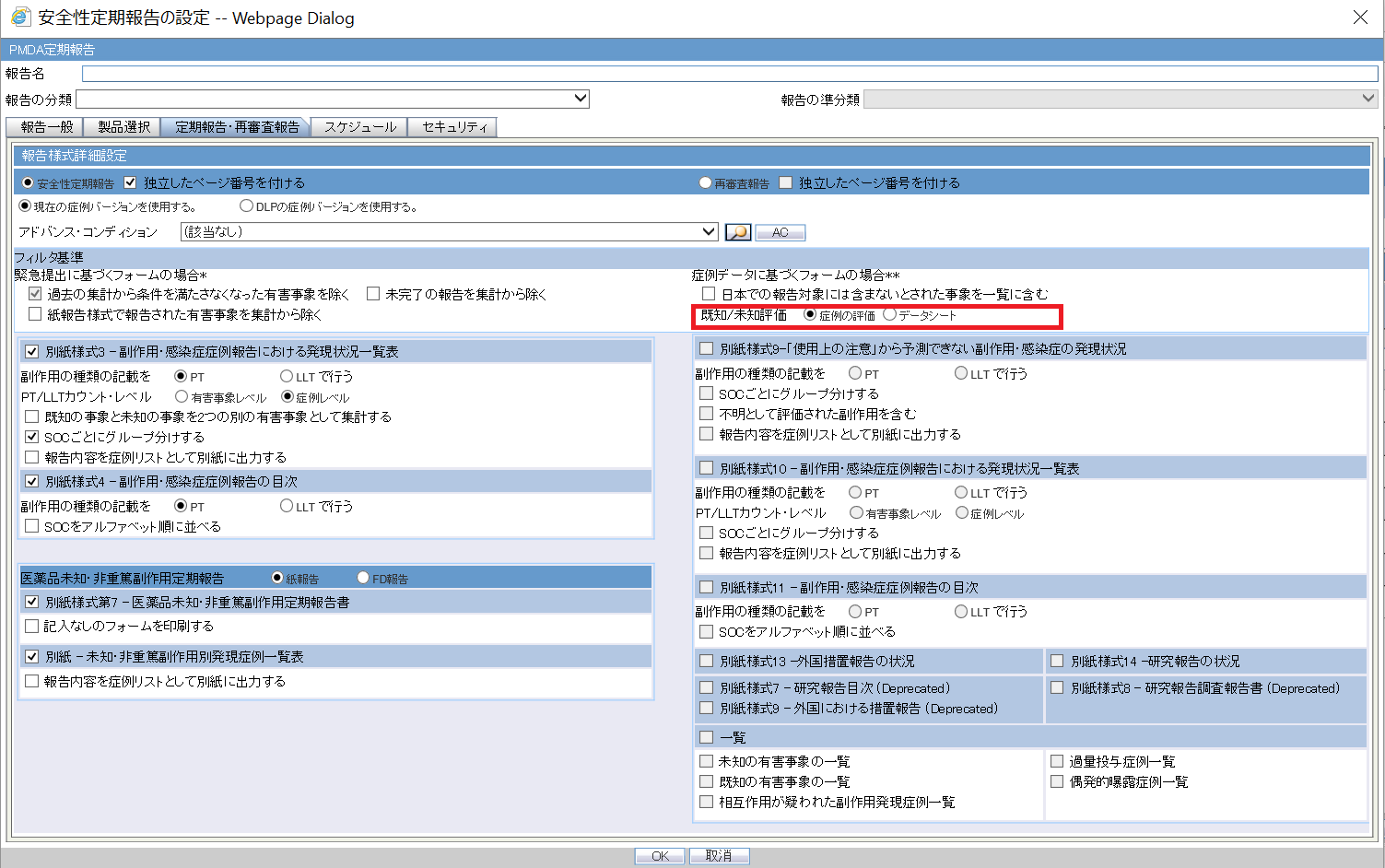Check 紙報告様式で報告された有害事象を集計から除く
Screen dimensions: 1385x868
[x=35, y=314]
